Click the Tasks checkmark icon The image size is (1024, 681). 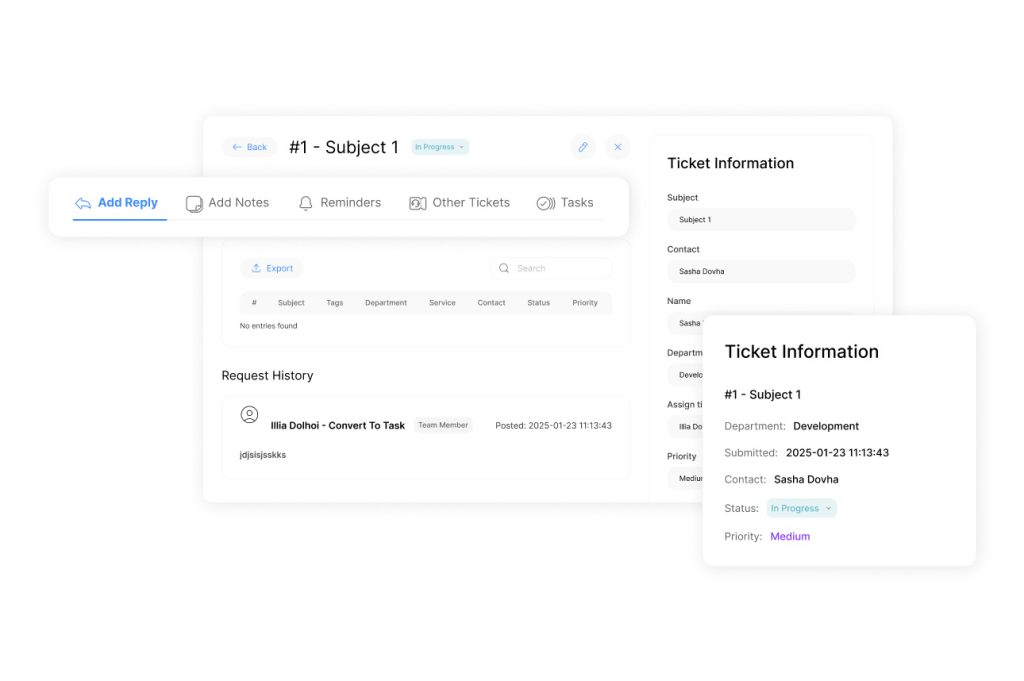(x=545, y=203)
